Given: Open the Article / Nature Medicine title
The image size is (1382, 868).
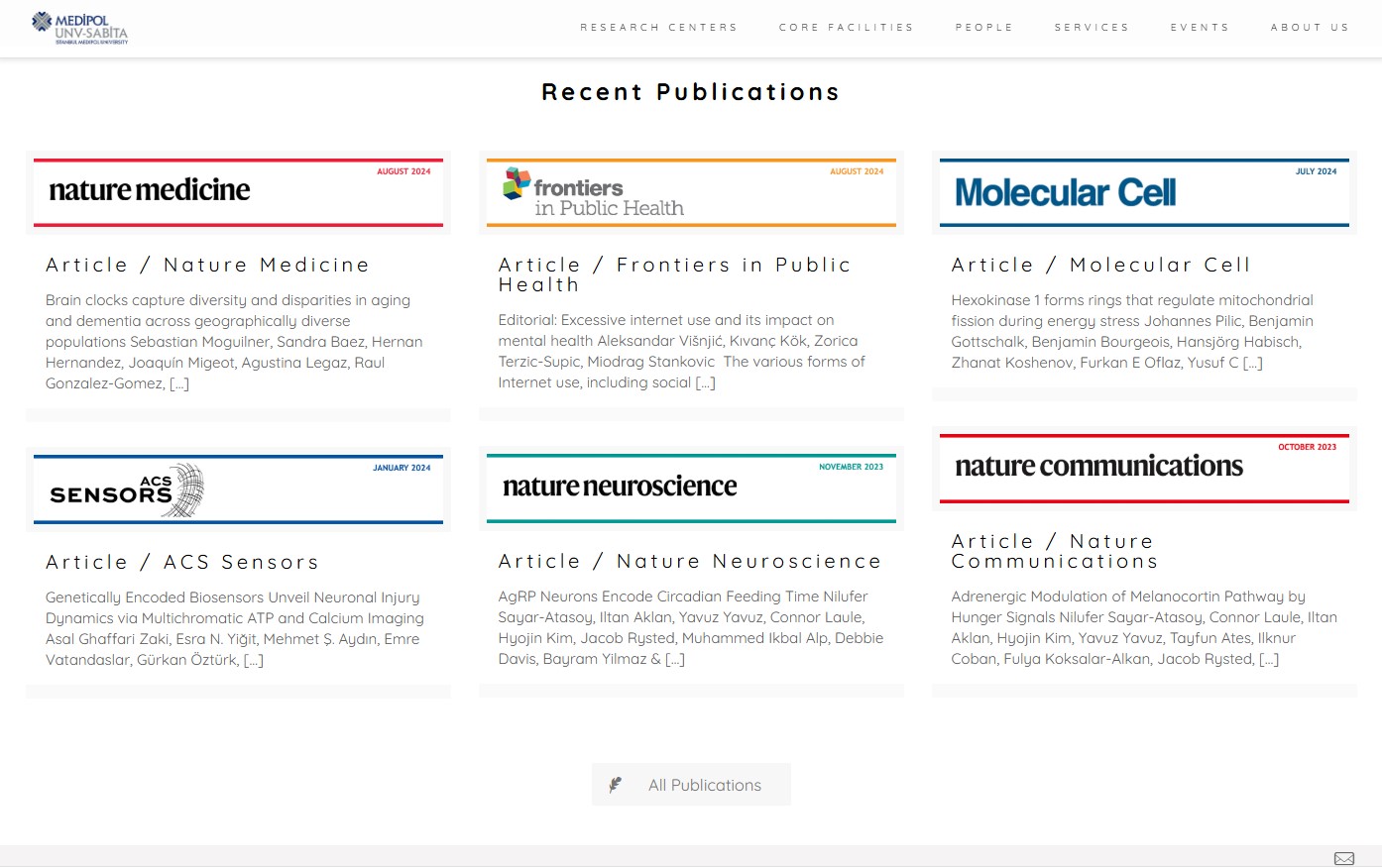Looking at the screenshot, I should pos(207,265).
